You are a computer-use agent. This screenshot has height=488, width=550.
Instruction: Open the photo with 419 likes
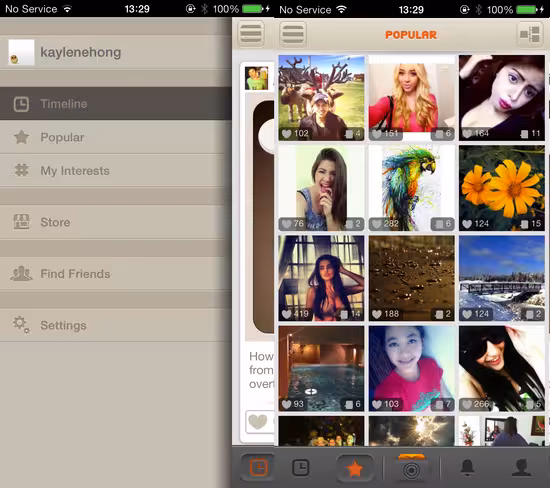pyautogui.click(x=321, y=278)
